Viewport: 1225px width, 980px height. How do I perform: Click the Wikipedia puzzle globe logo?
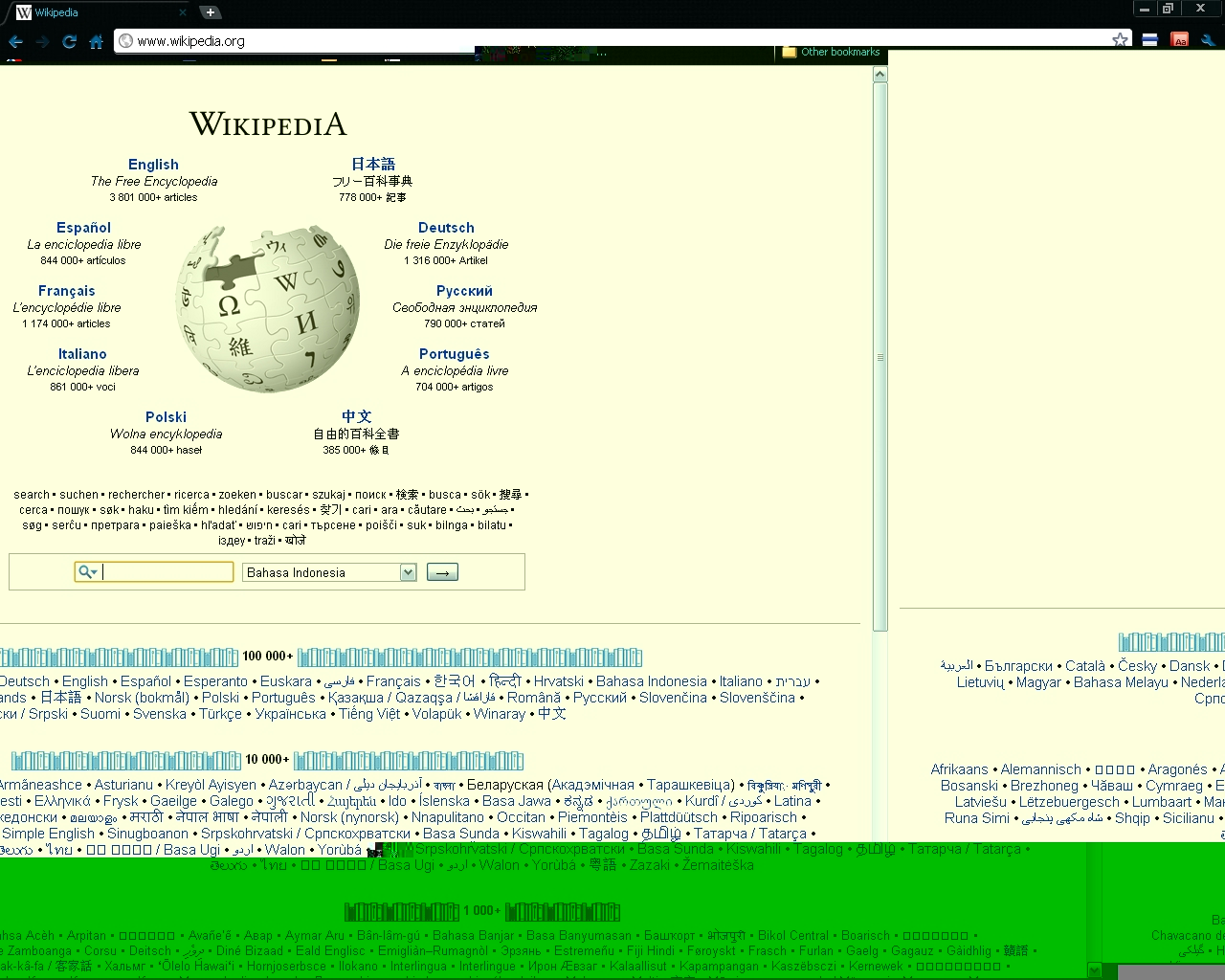tap(268, 308)
